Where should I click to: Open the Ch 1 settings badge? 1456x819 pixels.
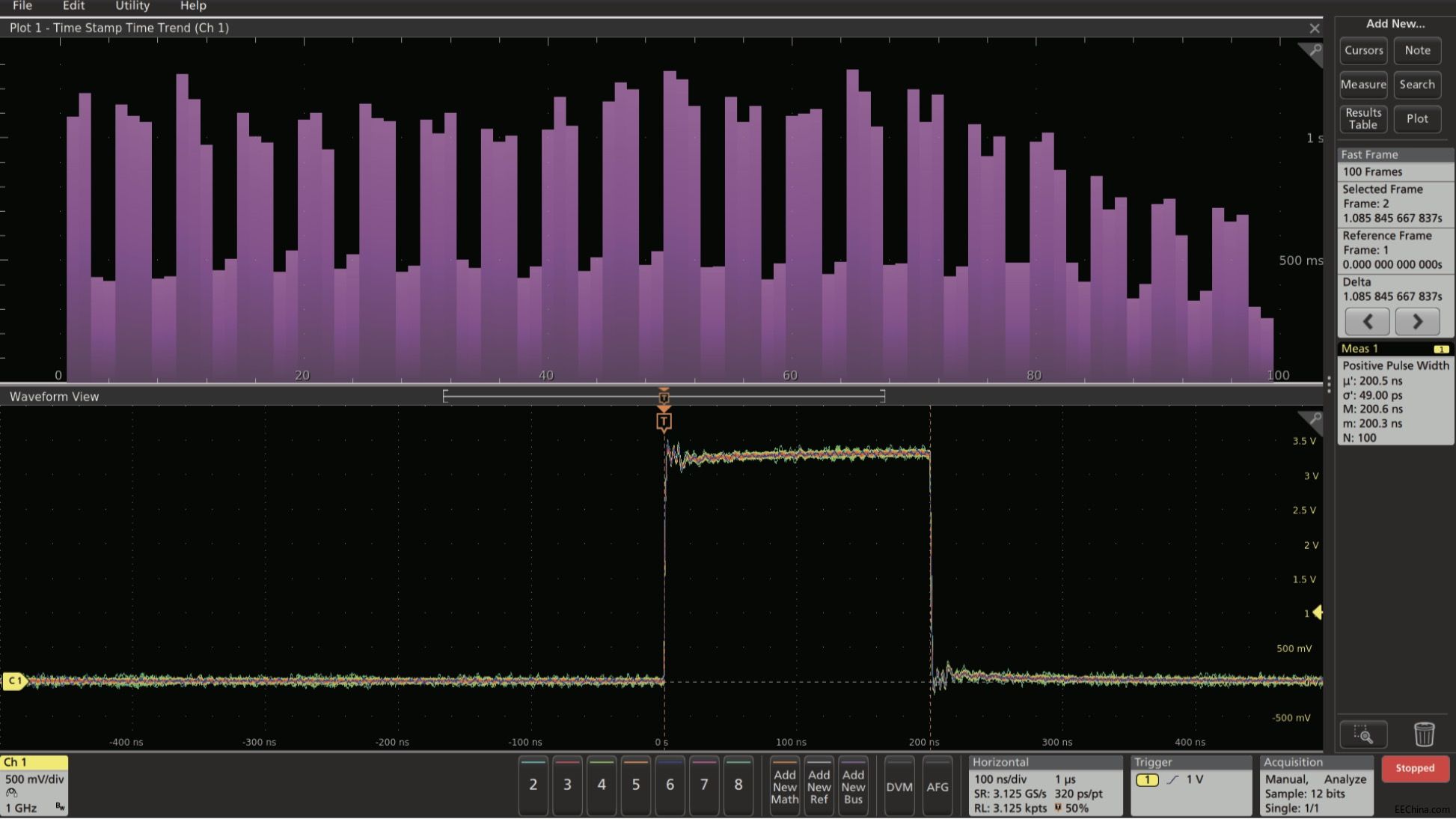[x=34, y=785]
